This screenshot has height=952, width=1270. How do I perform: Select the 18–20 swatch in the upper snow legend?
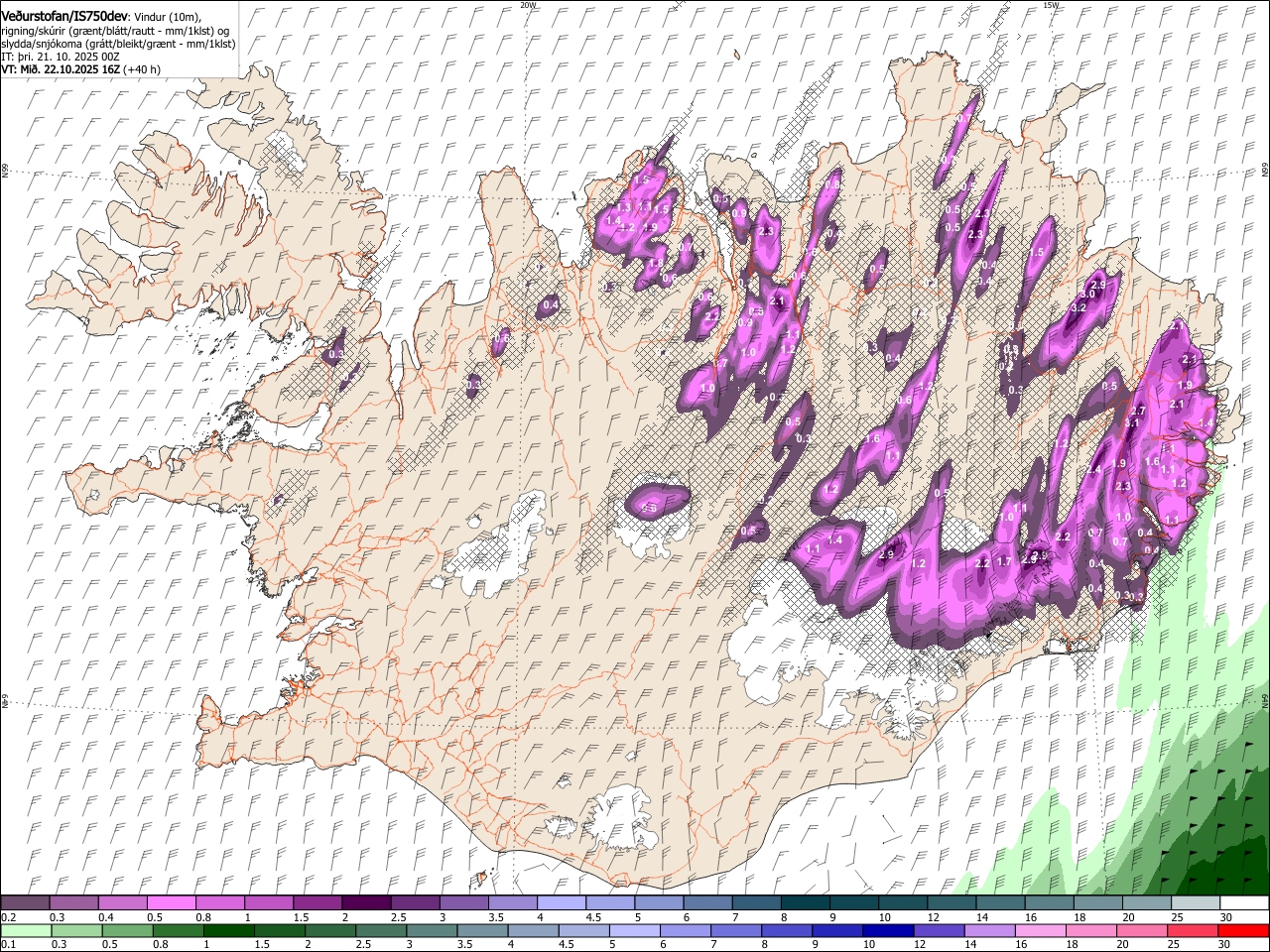tap(1096, 903)
